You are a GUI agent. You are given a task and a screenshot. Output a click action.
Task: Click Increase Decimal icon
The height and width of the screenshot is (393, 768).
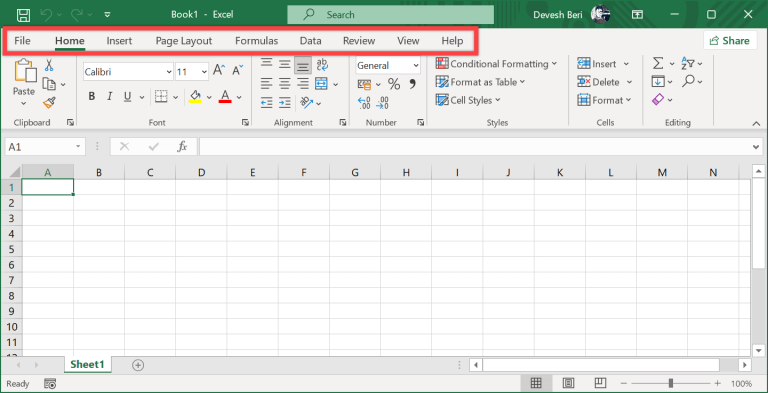coord(364,103)
